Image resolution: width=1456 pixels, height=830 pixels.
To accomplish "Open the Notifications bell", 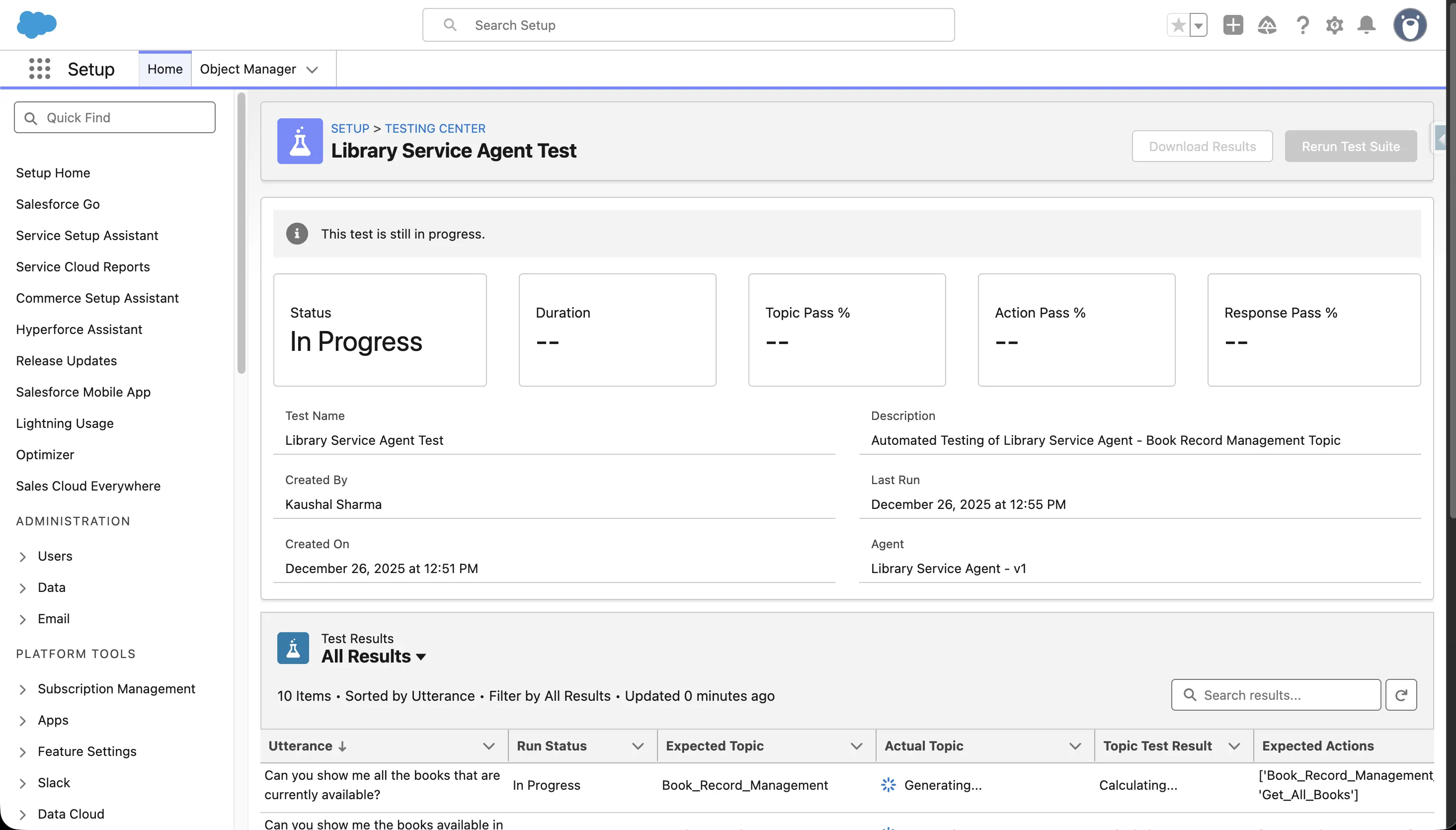I will 1366,25.
